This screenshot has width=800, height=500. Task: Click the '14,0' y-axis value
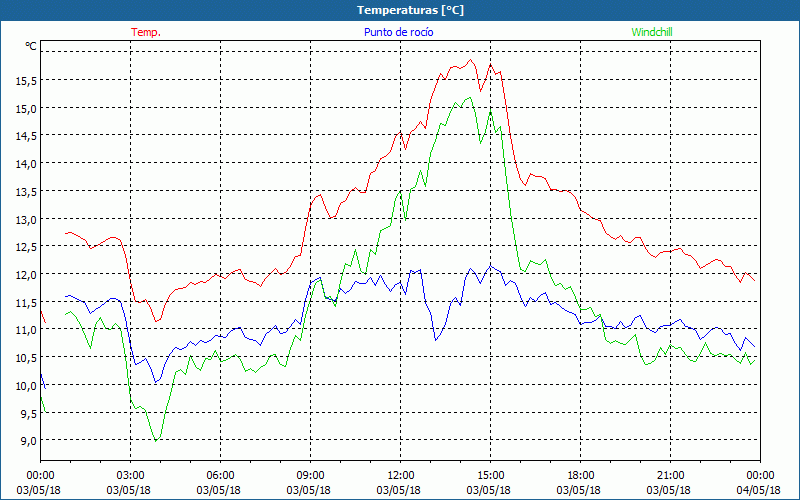(x=26, y=164)
